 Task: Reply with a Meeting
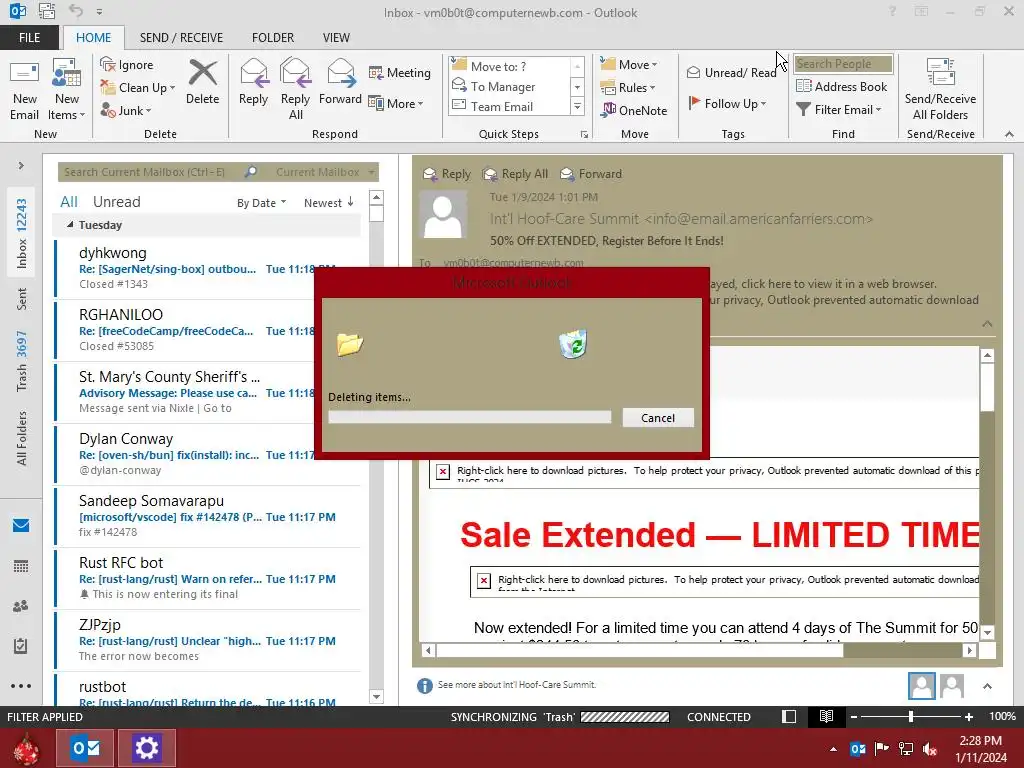(x=400, y=72)
